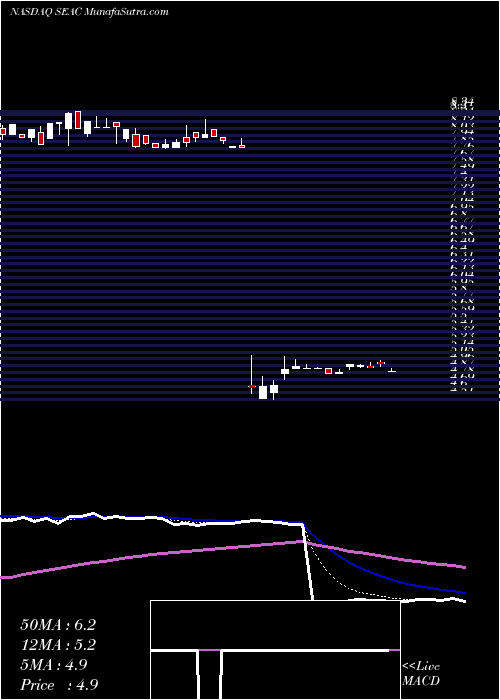
Task: Click the NASDAQ SEAC MunafaSutra.com chart title
Action: [89, 12]
